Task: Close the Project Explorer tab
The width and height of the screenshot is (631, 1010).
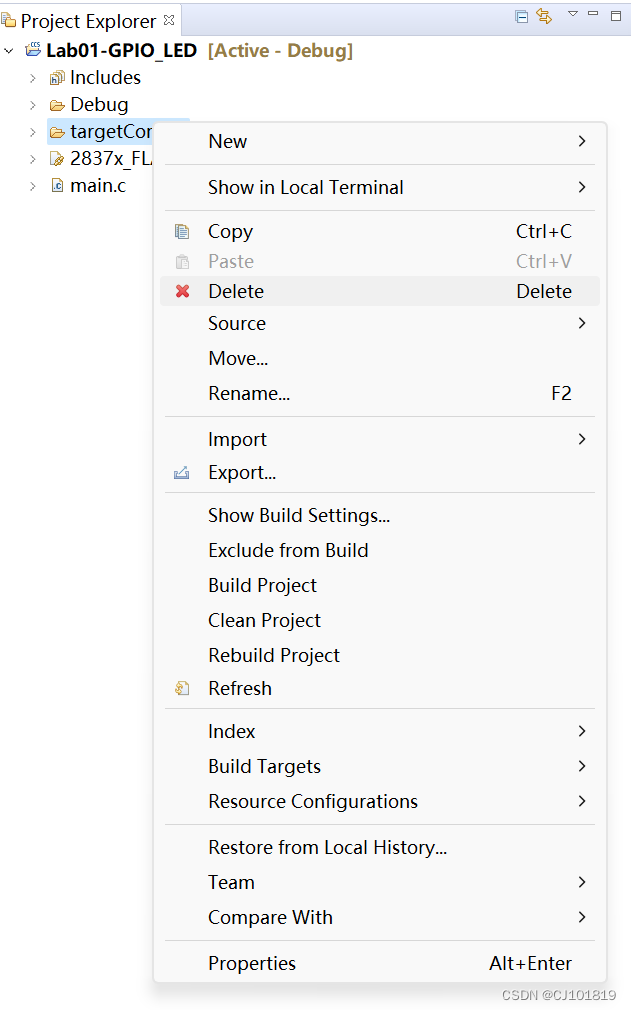Action: coord(168,19)
